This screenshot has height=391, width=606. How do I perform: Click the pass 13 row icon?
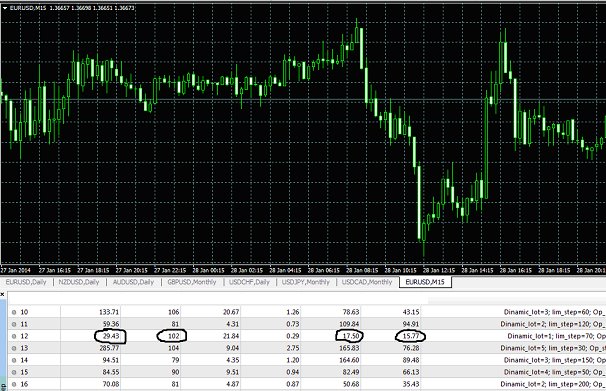click(x=14, y=348)
